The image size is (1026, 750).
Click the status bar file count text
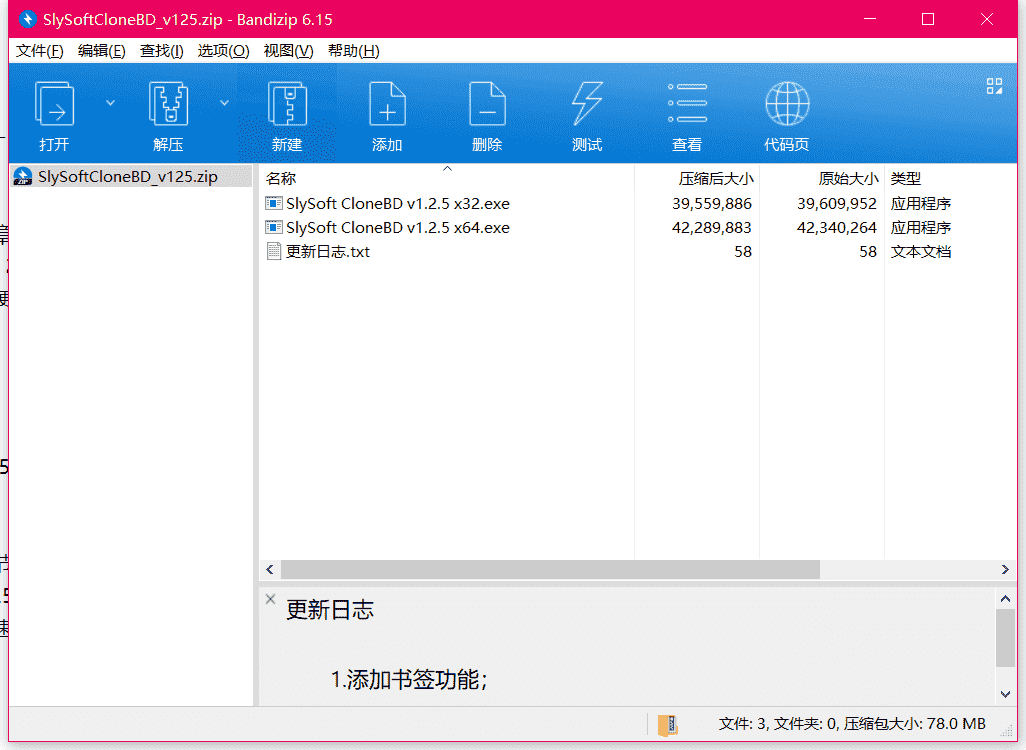(x=852, y=724)
